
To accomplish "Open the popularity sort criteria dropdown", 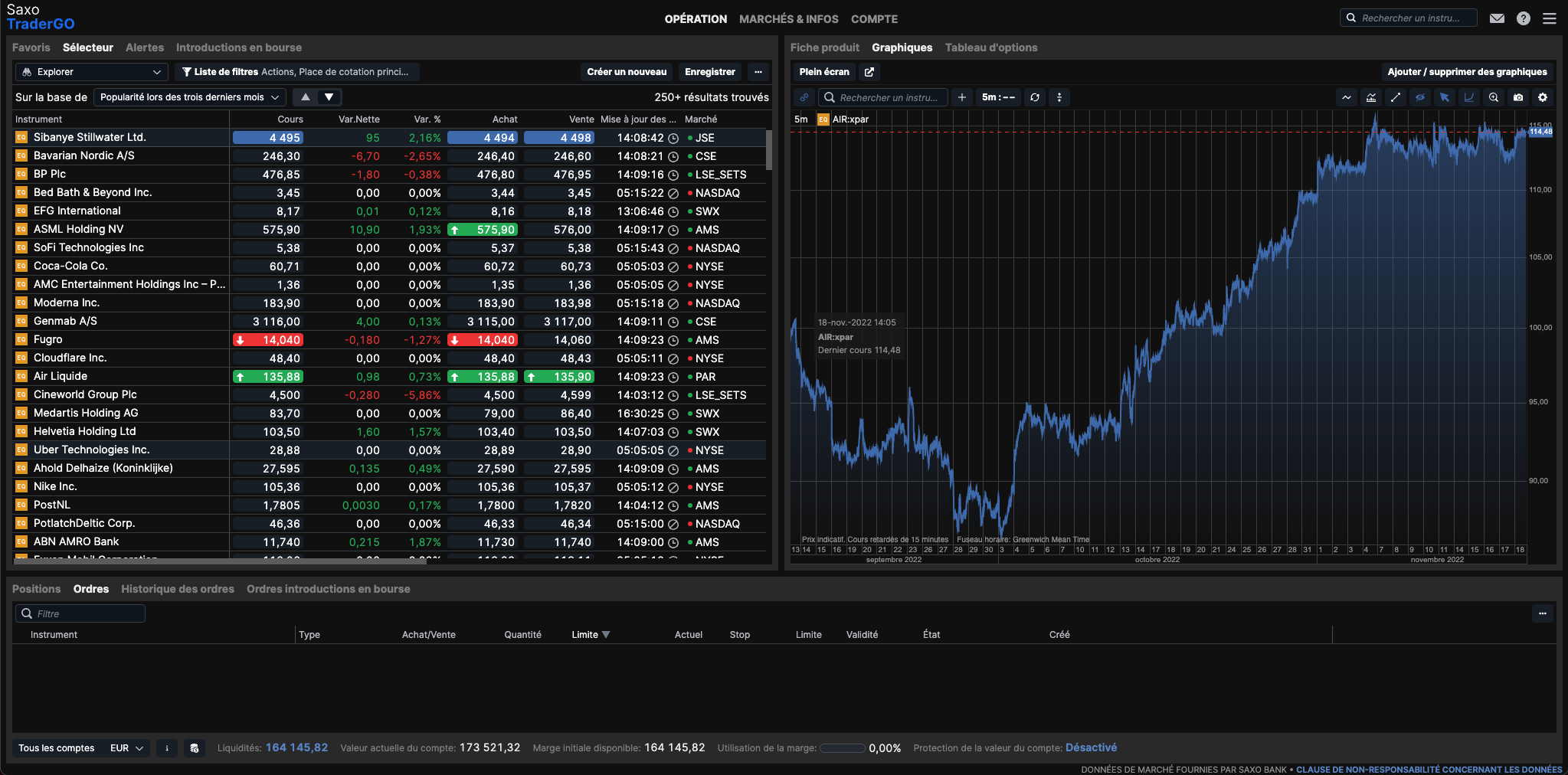I will [x=189, y=97].
